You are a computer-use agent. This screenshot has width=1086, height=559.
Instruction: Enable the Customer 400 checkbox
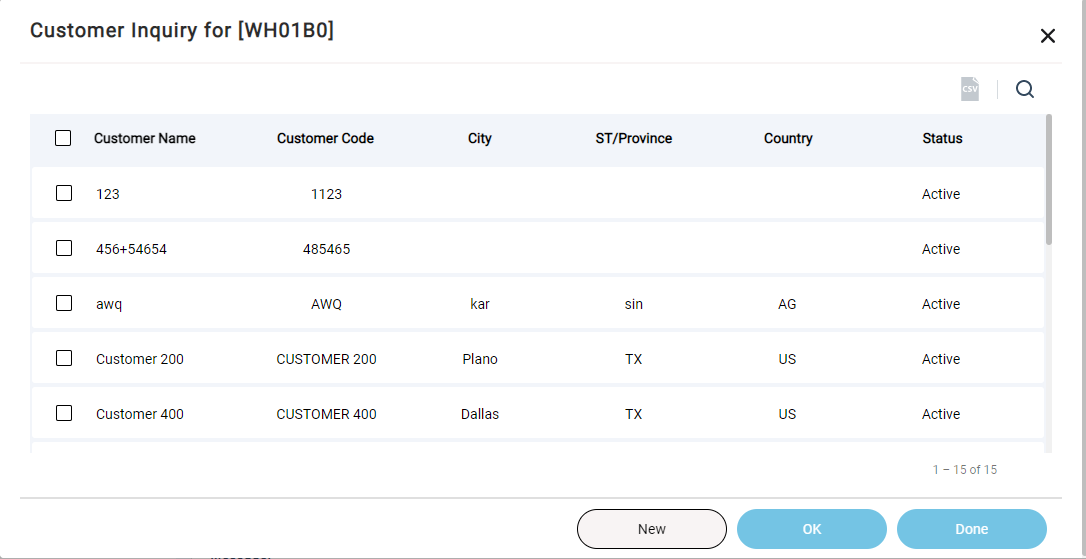[64, 414]
